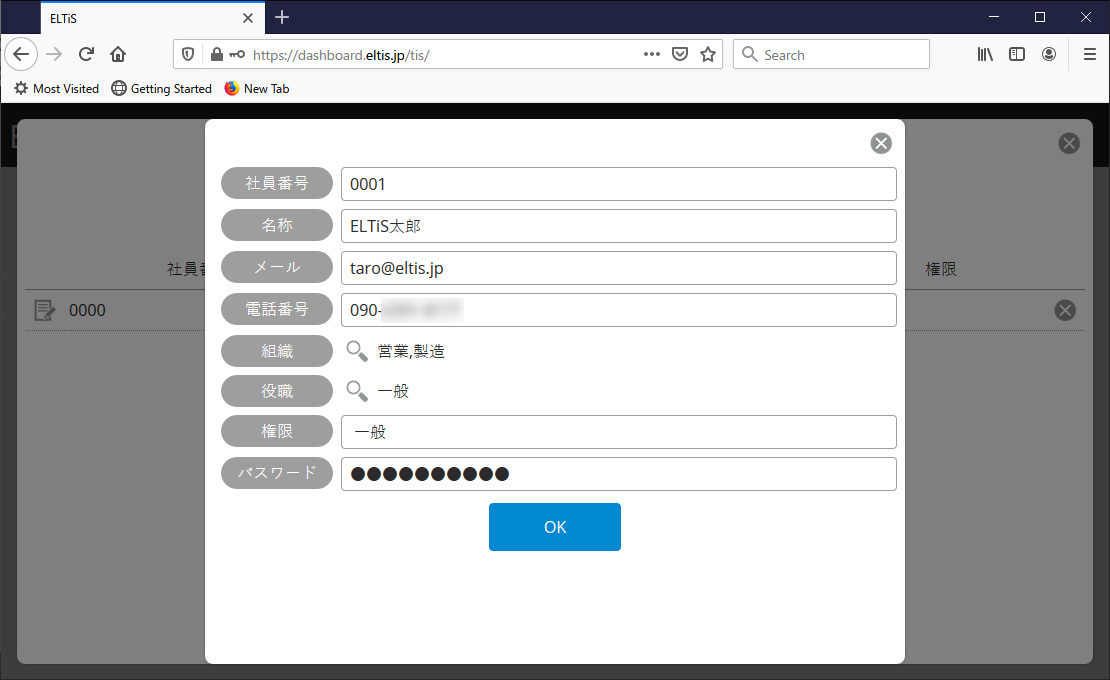The image size is (1110, 680).
Task: Show site security padlock information
Action: (x=217, y=54)
